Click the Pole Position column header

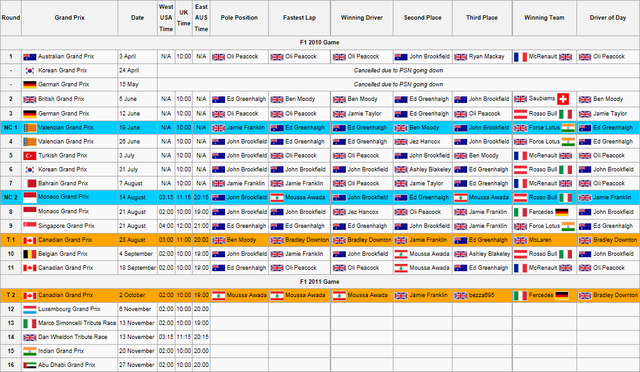click(x=239, y=18)
